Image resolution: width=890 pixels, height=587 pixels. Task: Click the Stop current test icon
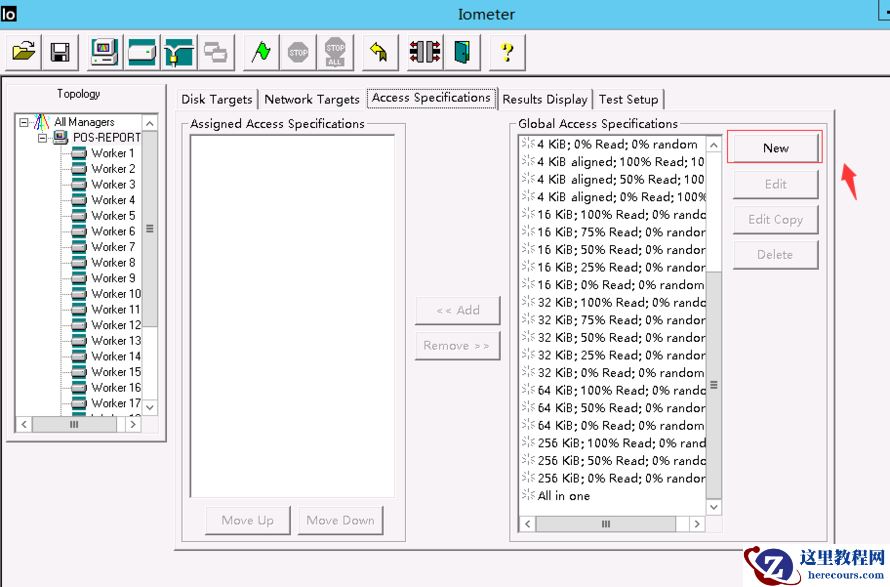[298, 52]
